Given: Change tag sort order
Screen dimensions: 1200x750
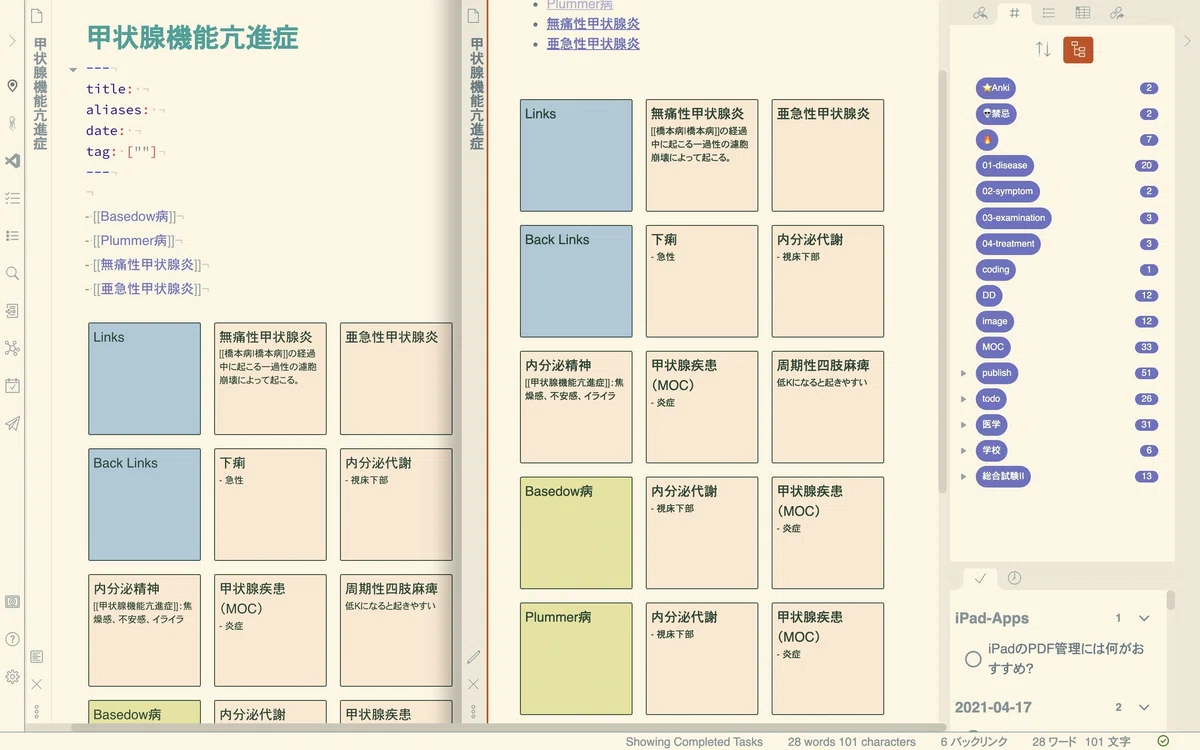Looking at the screenshot, I should (x=1043, y=49).
